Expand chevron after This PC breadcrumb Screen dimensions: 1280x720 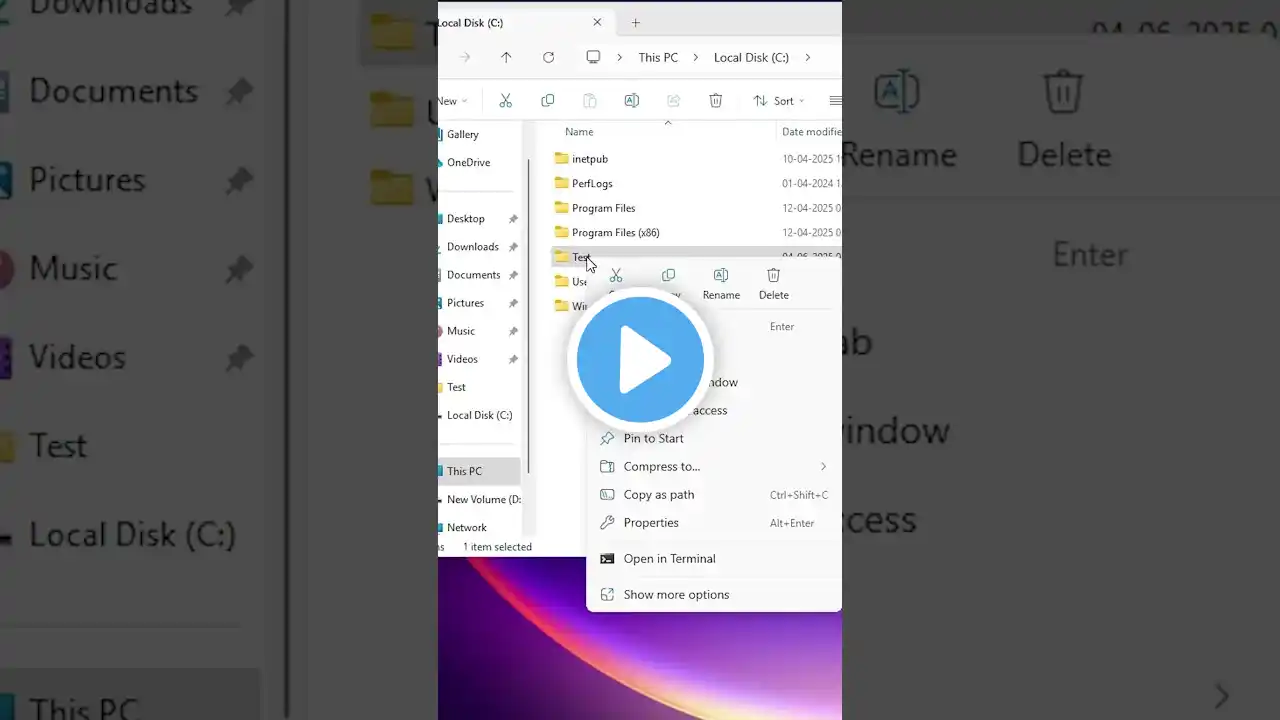696,57
